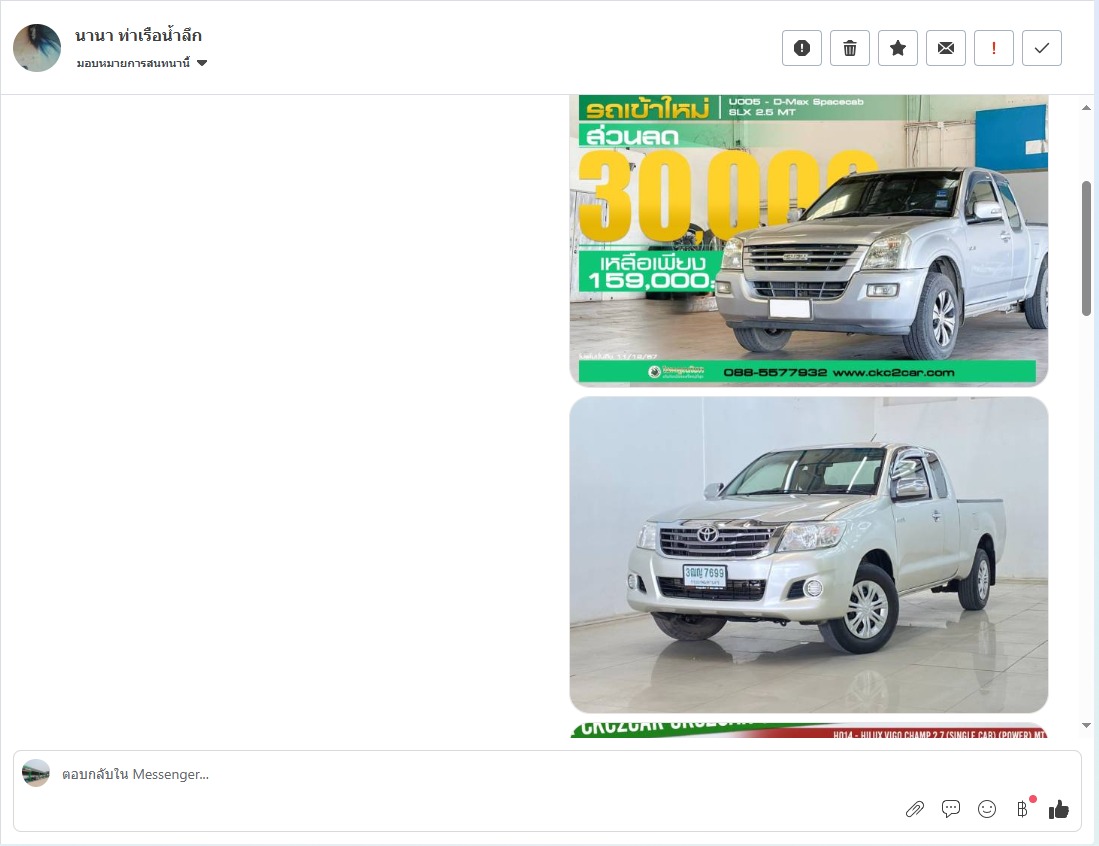
Task: Open payment request baht icon
Action: 1023,810
